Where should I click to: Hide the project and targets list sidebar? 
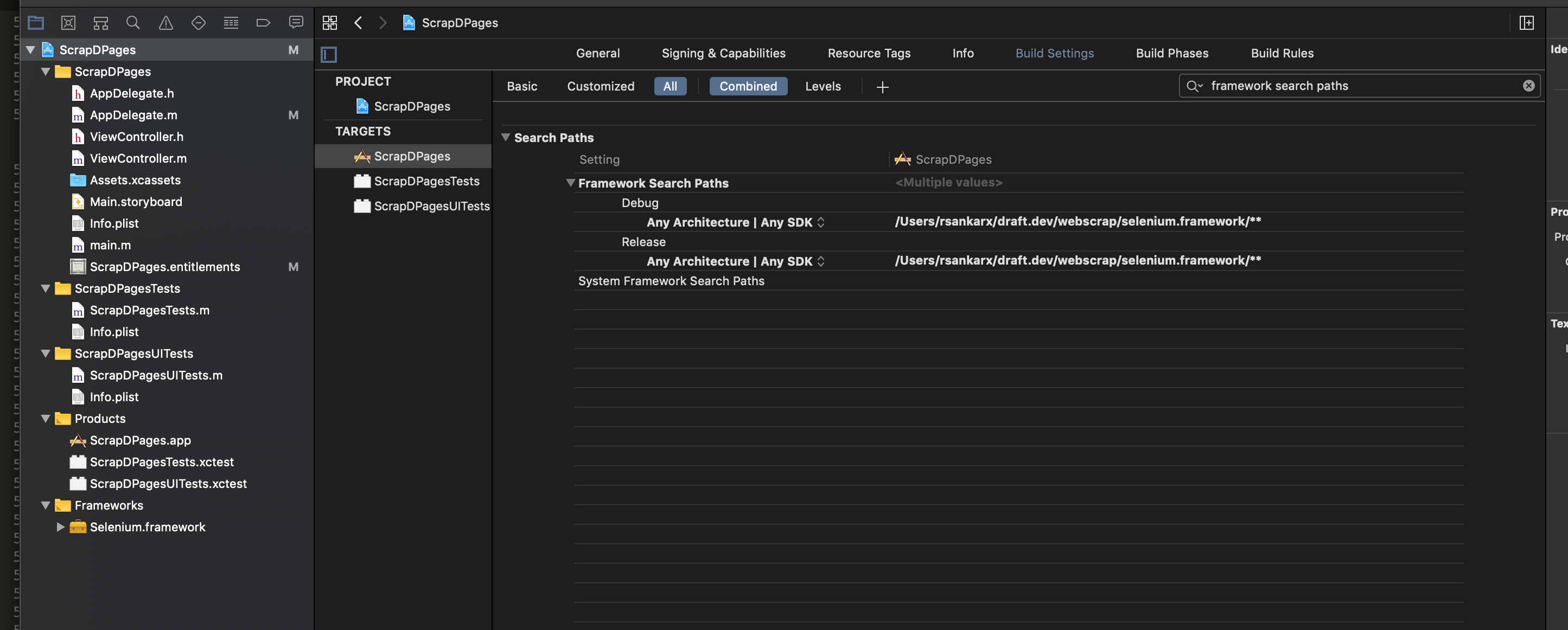coord(329,55)
